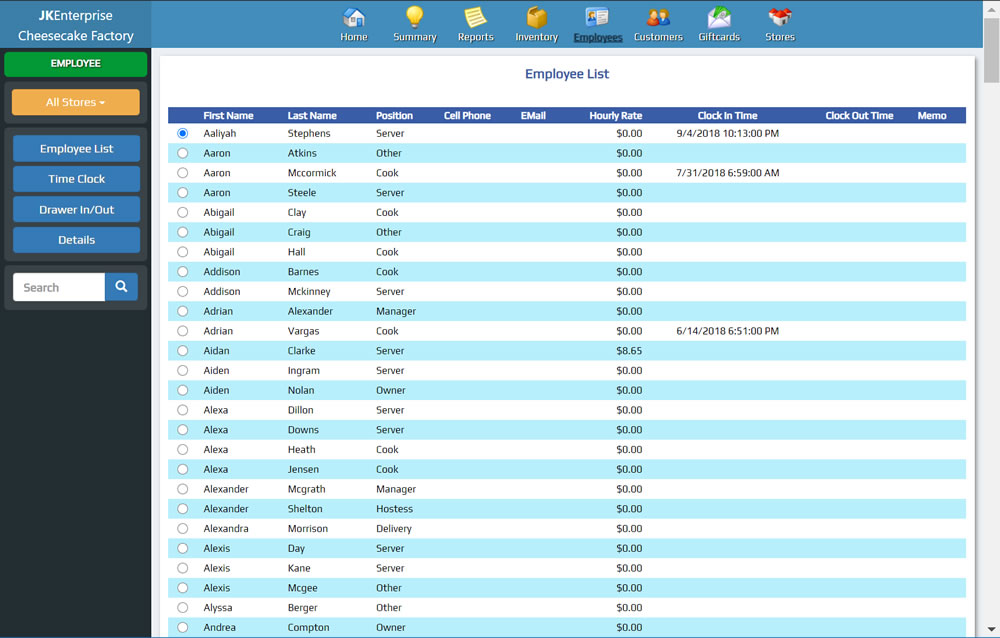The image size is (1000, 638).
Task: Go to the Home tab label
Action: coord(354,37)
